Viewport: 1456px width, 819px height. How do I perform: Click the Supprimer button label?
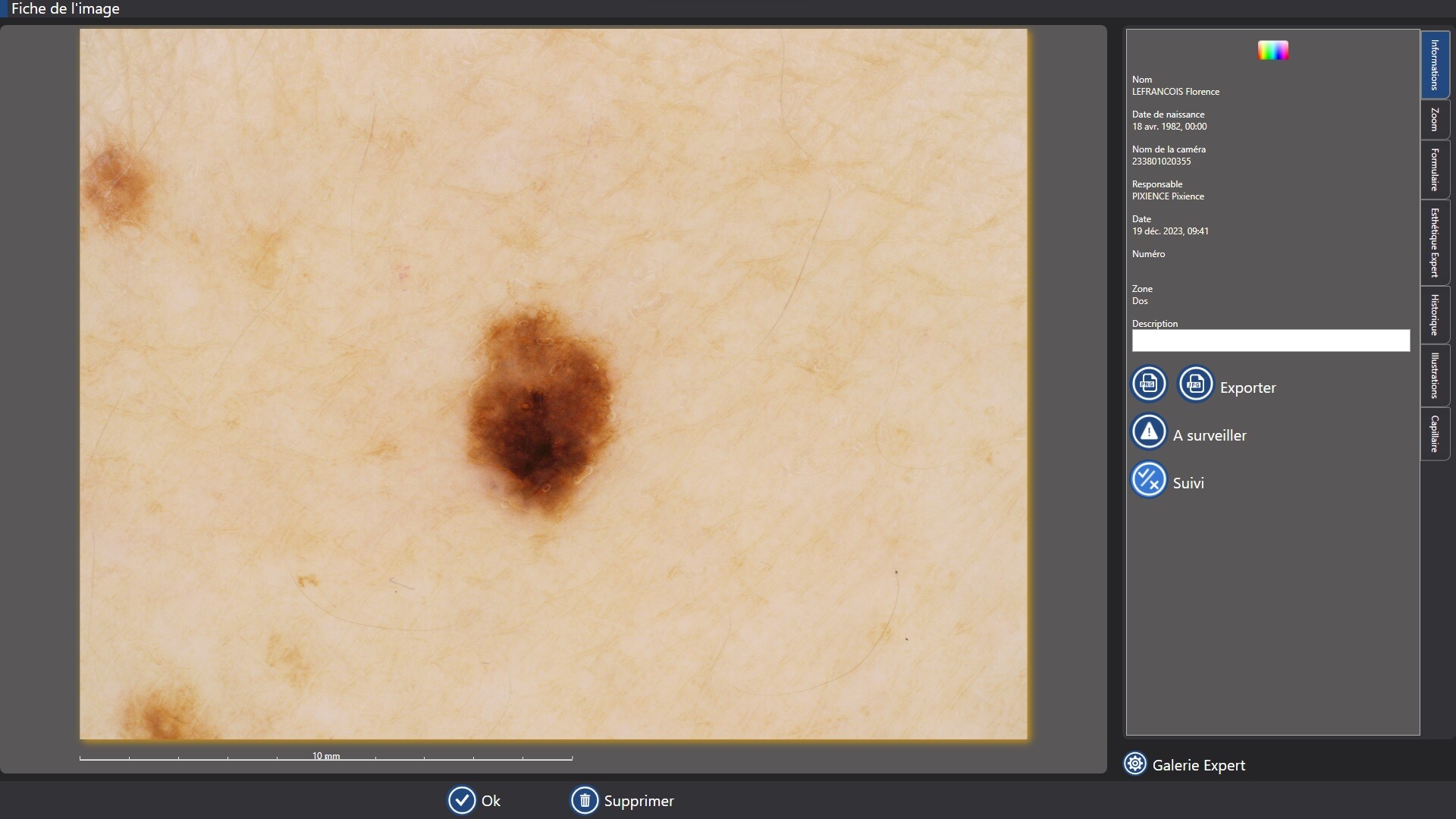pos(639,801)
